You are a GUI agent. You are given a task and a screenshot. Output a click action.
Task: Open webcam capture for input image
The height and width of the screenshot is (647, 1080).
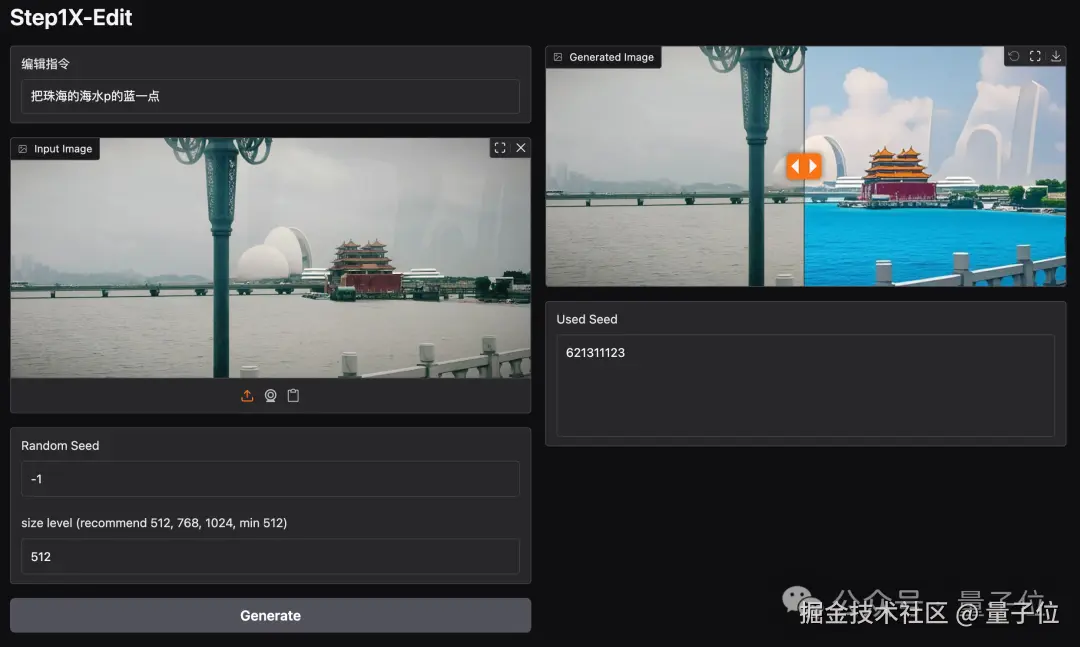tap(271, 396)
